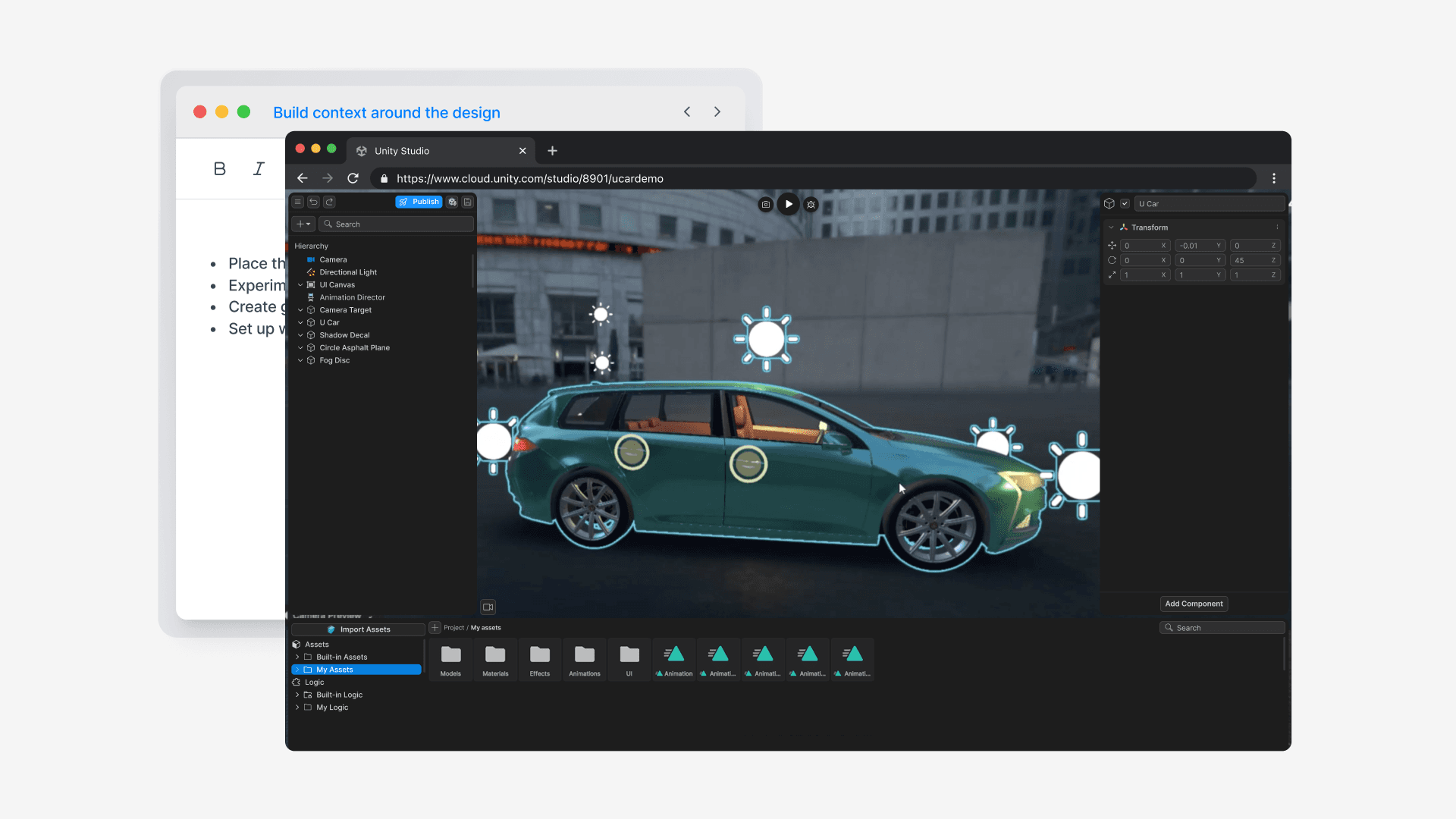Select Directional Light in the Hierarchy

pos(348,272)
